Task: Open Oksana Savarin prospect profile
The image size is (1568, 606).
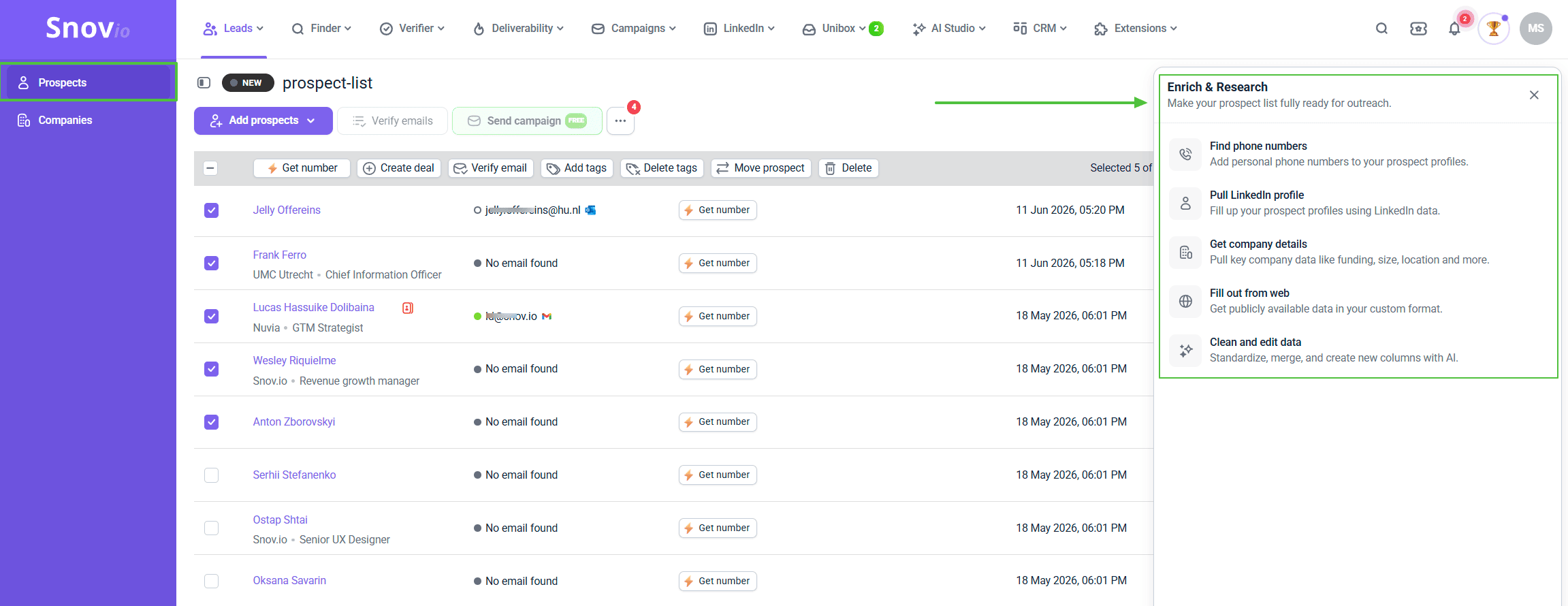Action: [289, 581]
